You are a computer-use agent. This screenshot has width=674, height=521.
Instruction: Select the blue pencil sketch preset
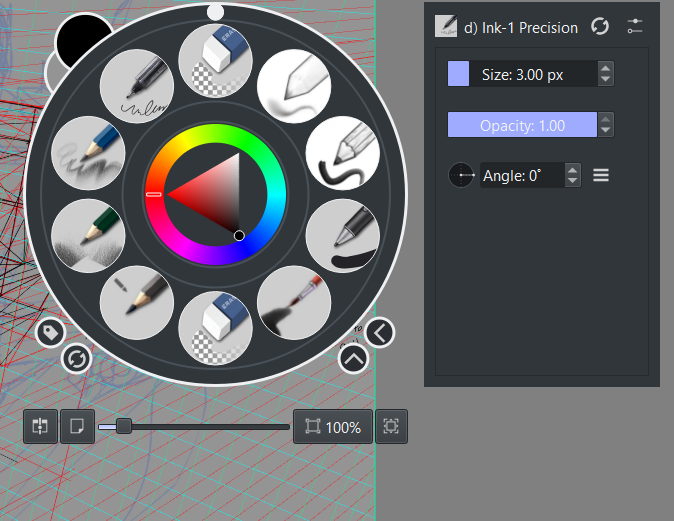tap(88, 153)
